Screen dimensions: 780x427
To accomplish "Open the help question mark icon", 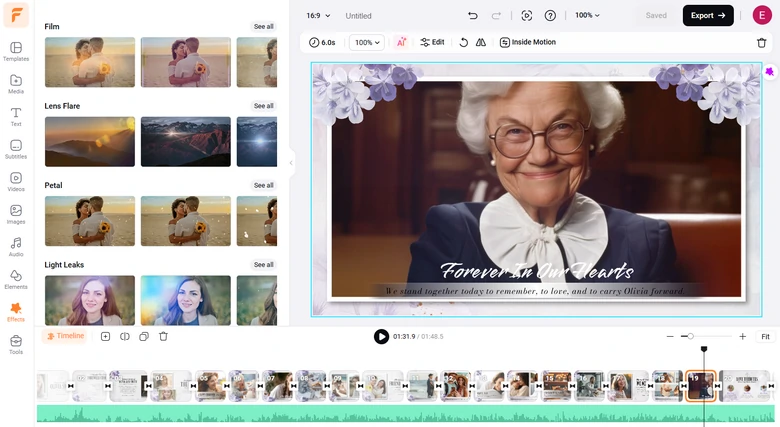I will point(550,16).
